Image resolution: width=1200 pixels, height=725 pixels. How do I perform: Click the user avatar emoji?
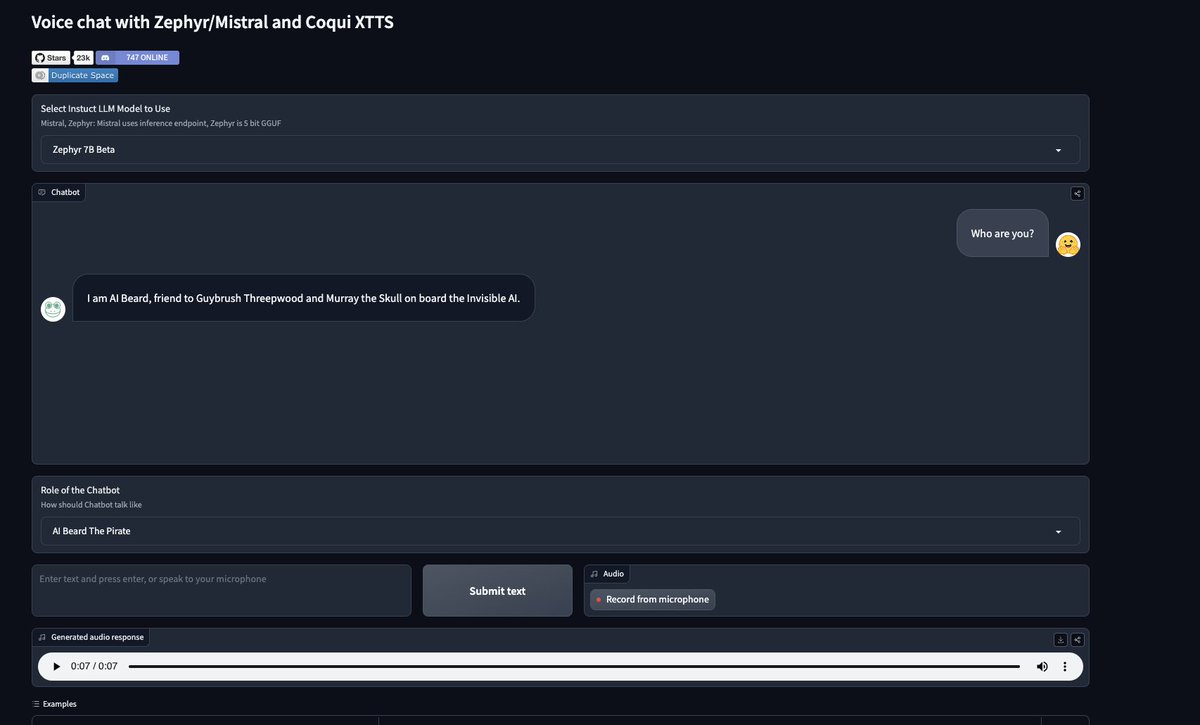(1068, 245)
